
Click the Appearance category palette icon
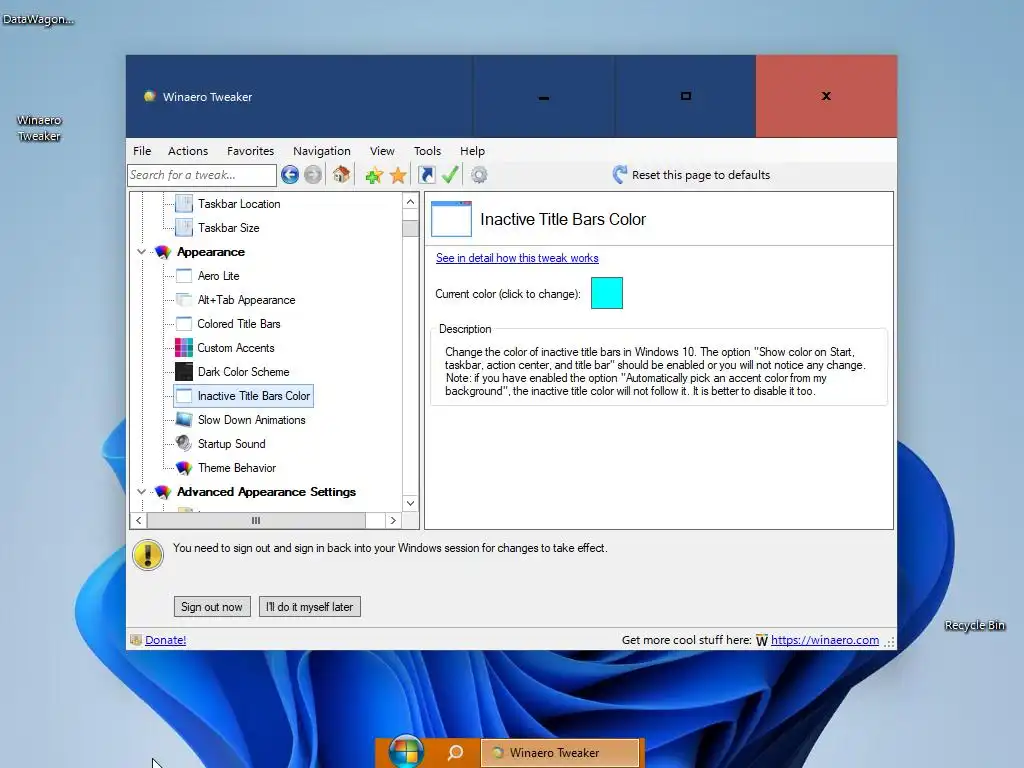(163, 252)
